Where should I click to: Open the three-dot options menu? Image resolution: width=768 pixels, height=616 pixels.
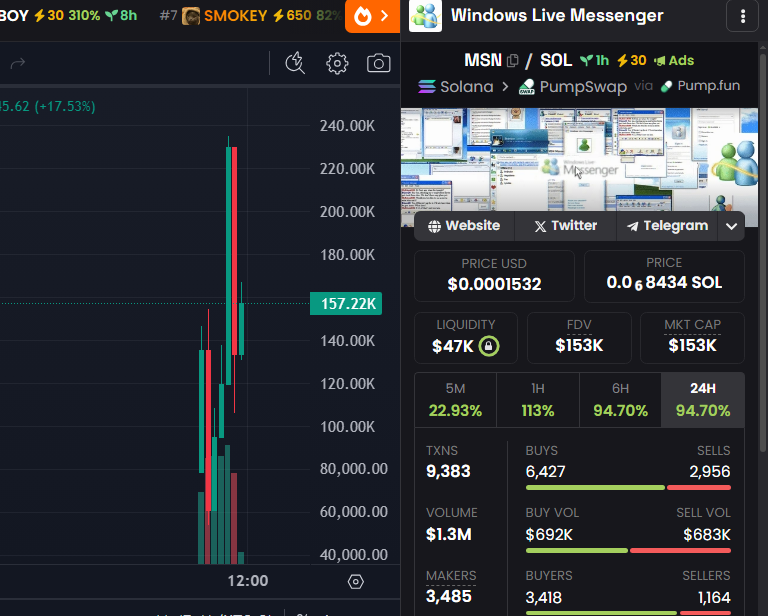743,16
